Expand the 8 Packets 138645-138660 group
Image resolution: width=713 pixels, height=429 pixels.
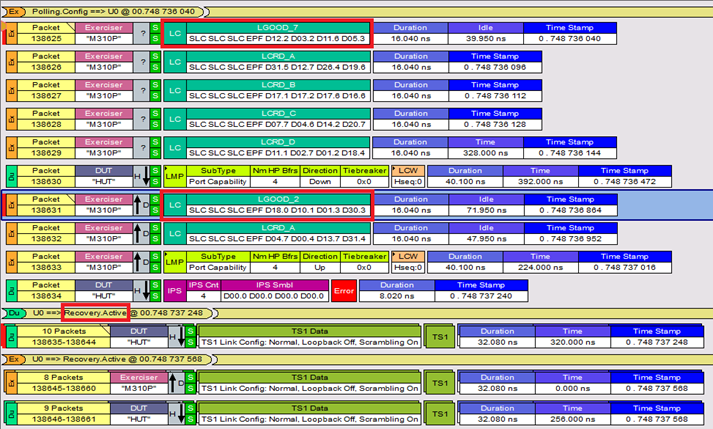click(63, 383)
